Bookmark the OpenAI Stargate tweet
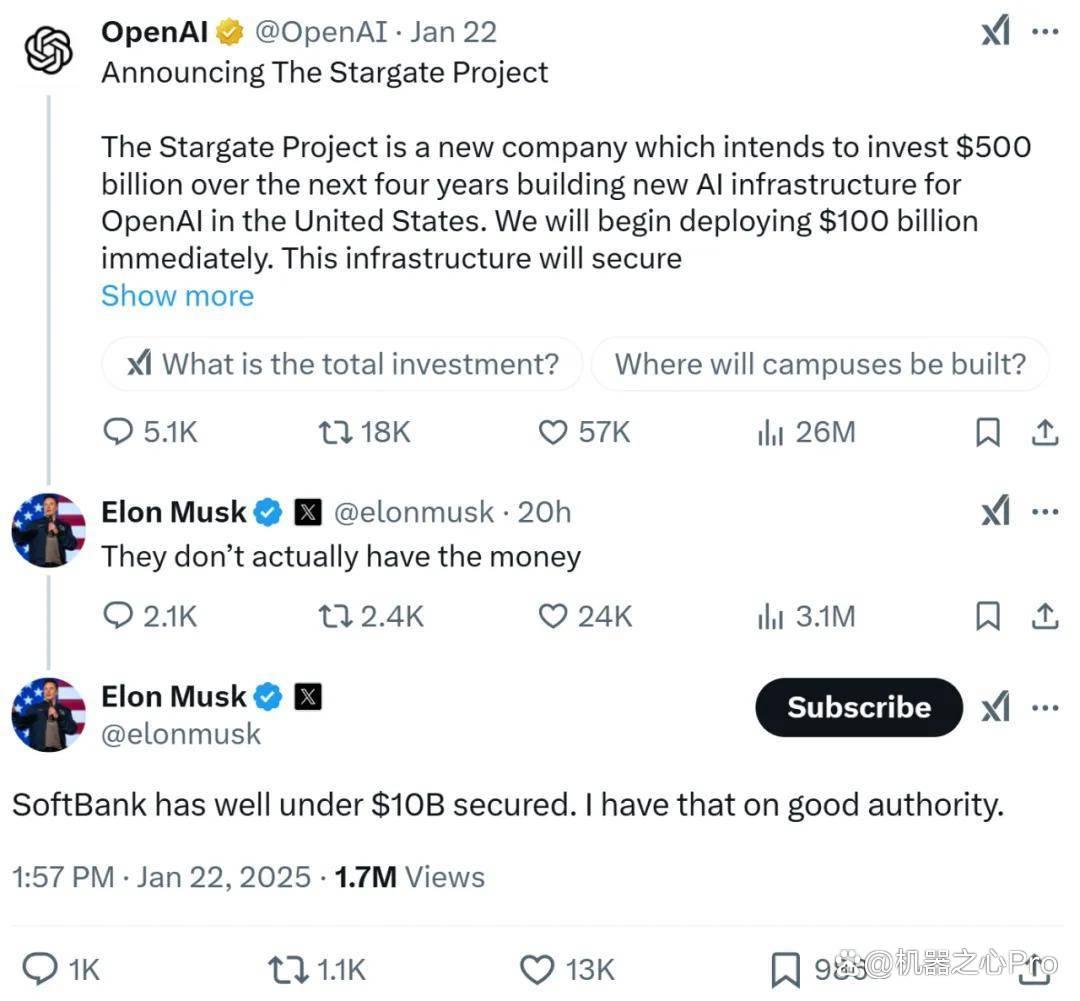The image size is (1080, 1001). click(x=988, y=433)
